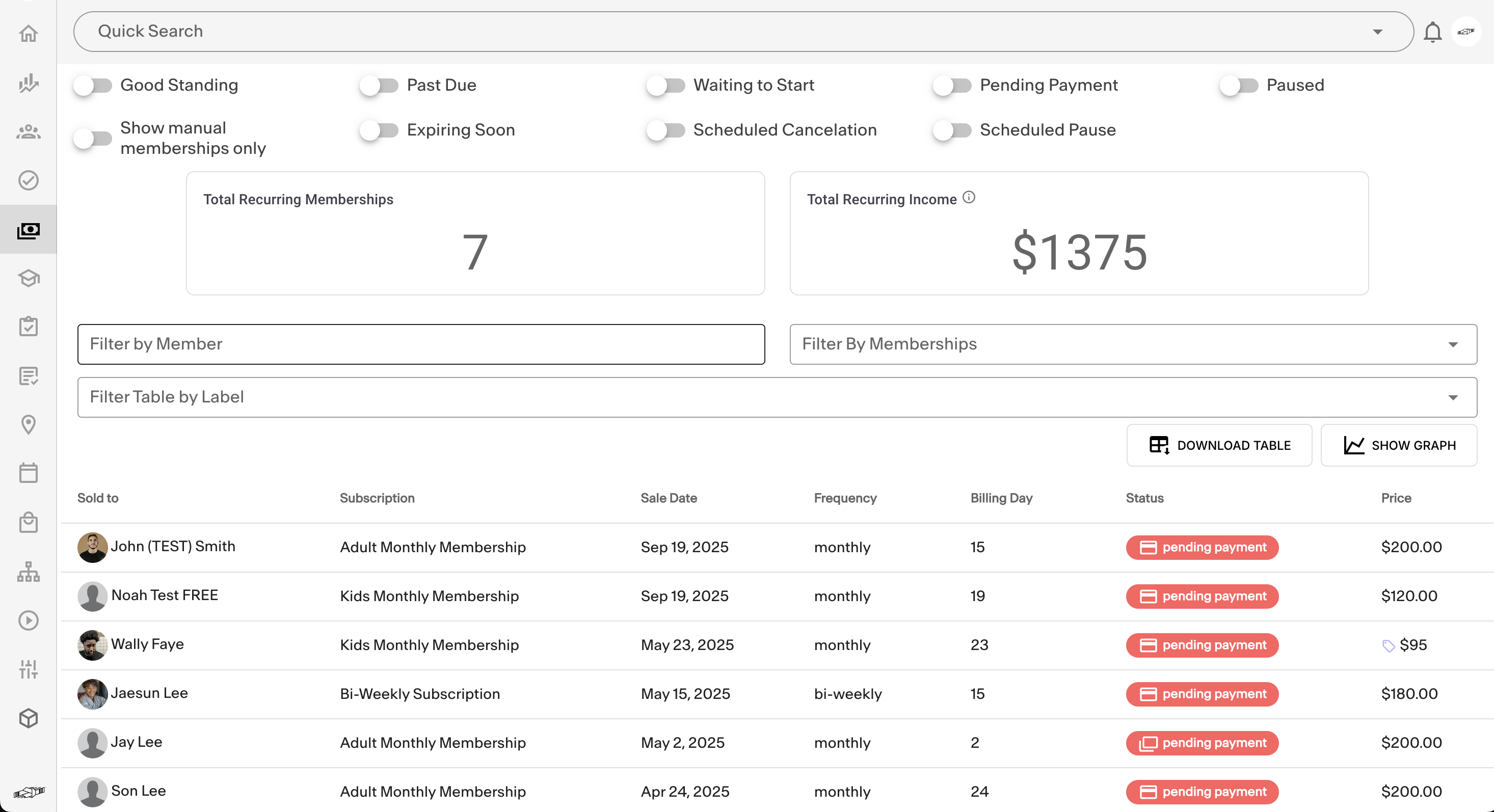The image size is (1494, 812).
Task: Open the graduation cap sidebar icon
Action: [29, 279]
